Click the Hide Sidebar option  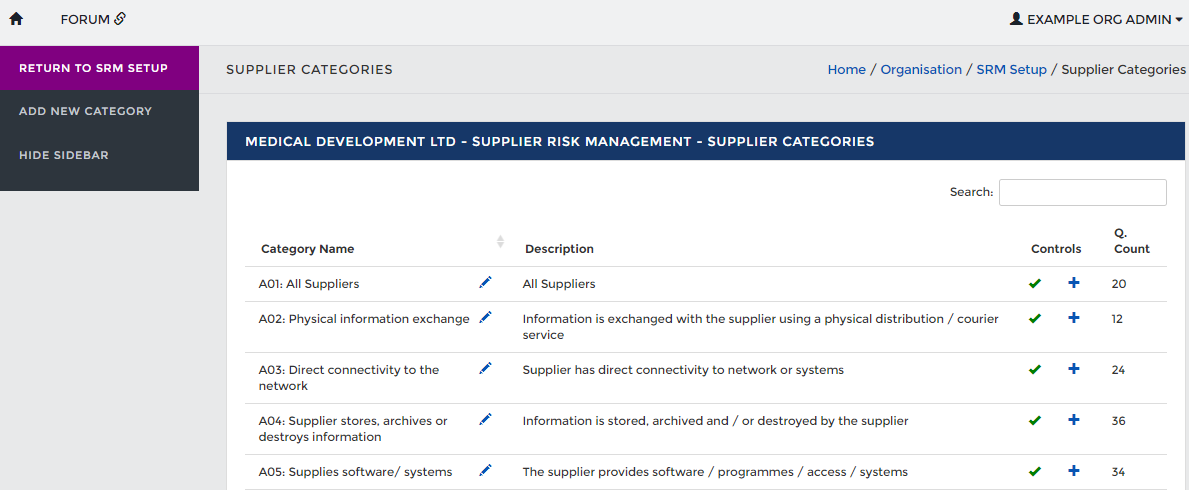64,155
